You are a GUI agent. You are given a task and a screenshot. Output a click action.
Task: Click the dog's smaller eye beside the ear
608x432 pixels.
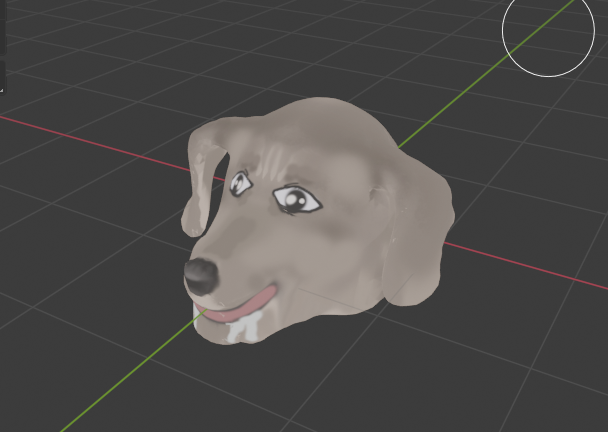pyautogui.click(x=240, y=183)
